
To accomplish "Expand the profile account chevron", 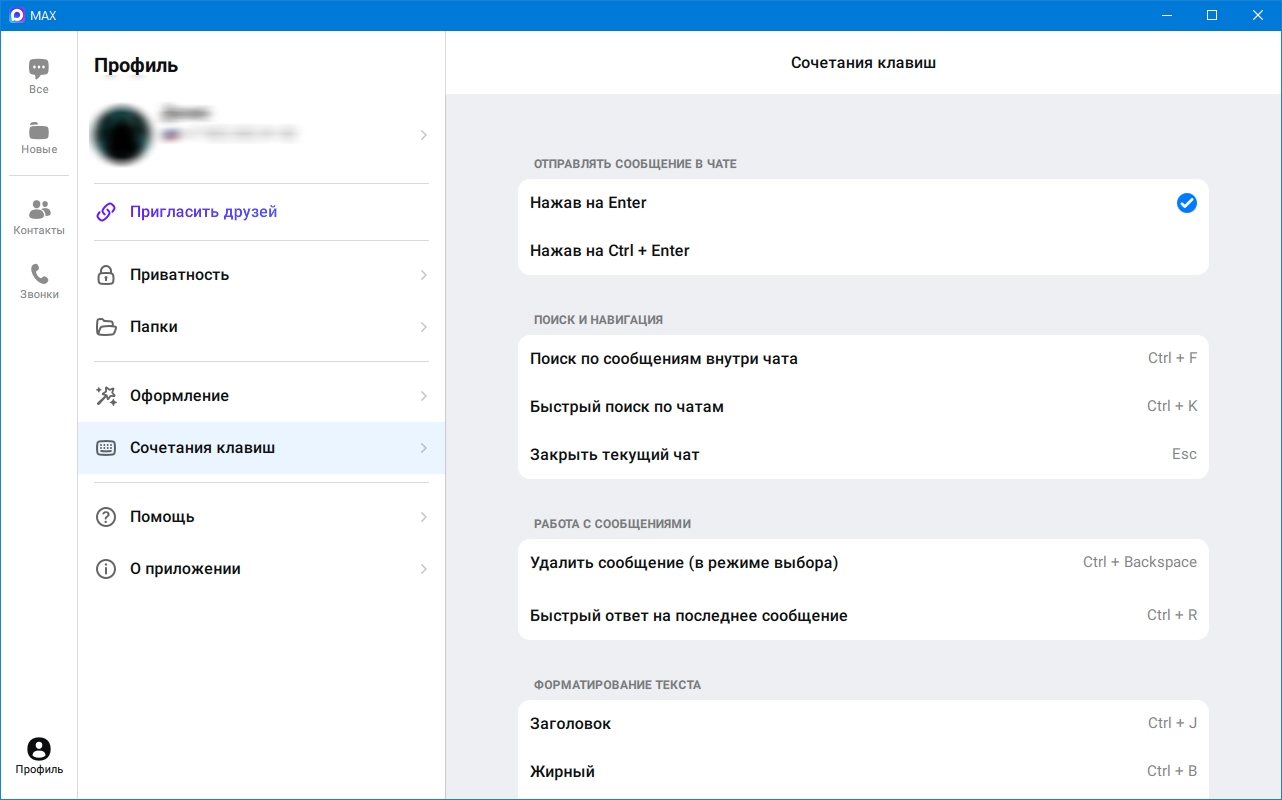I will (424, 135).
